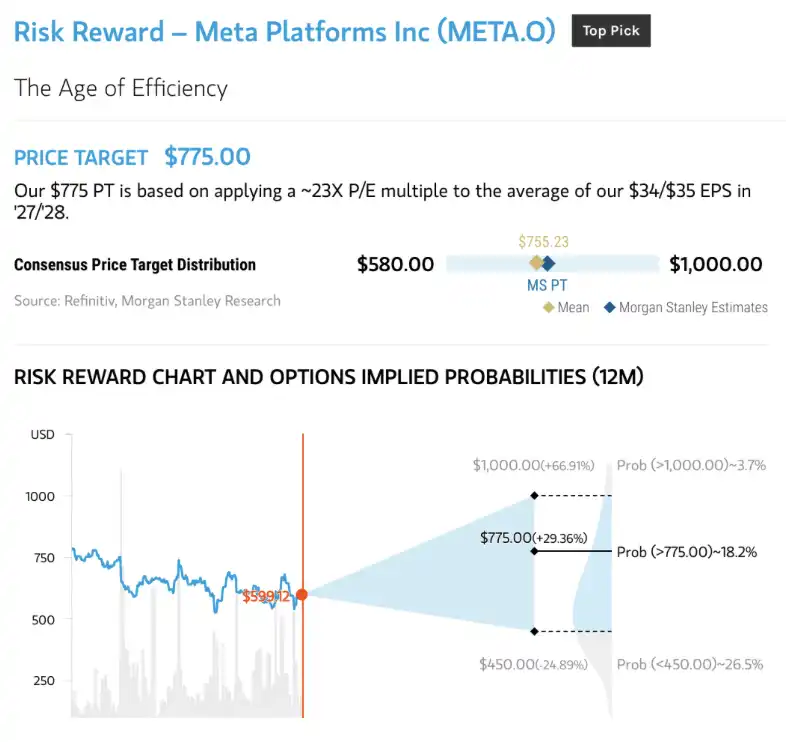Click the 1000 USD axis label
The width and height of the screenshot is (786, 742).
(x=40, y=496)
